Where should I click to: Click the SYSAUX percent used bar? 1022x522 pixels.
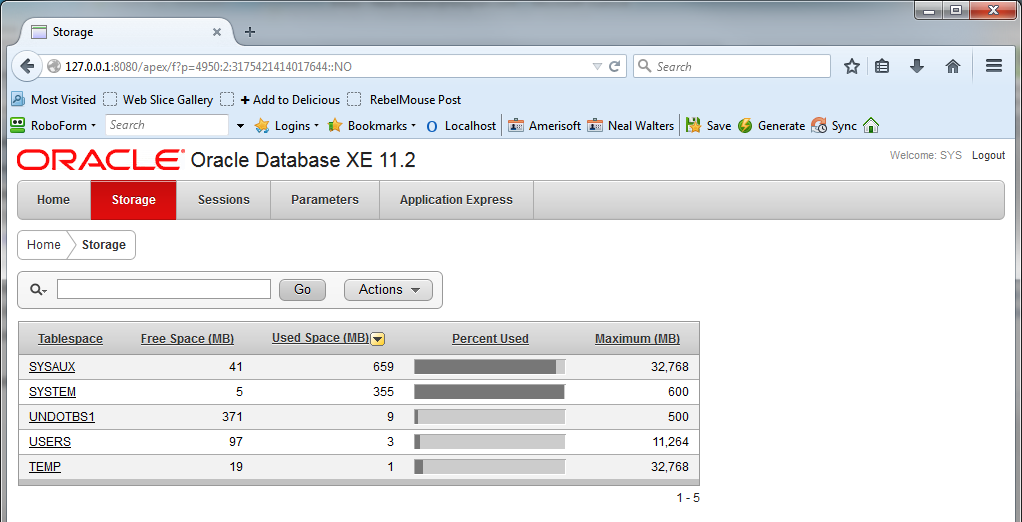click(489, 367)
